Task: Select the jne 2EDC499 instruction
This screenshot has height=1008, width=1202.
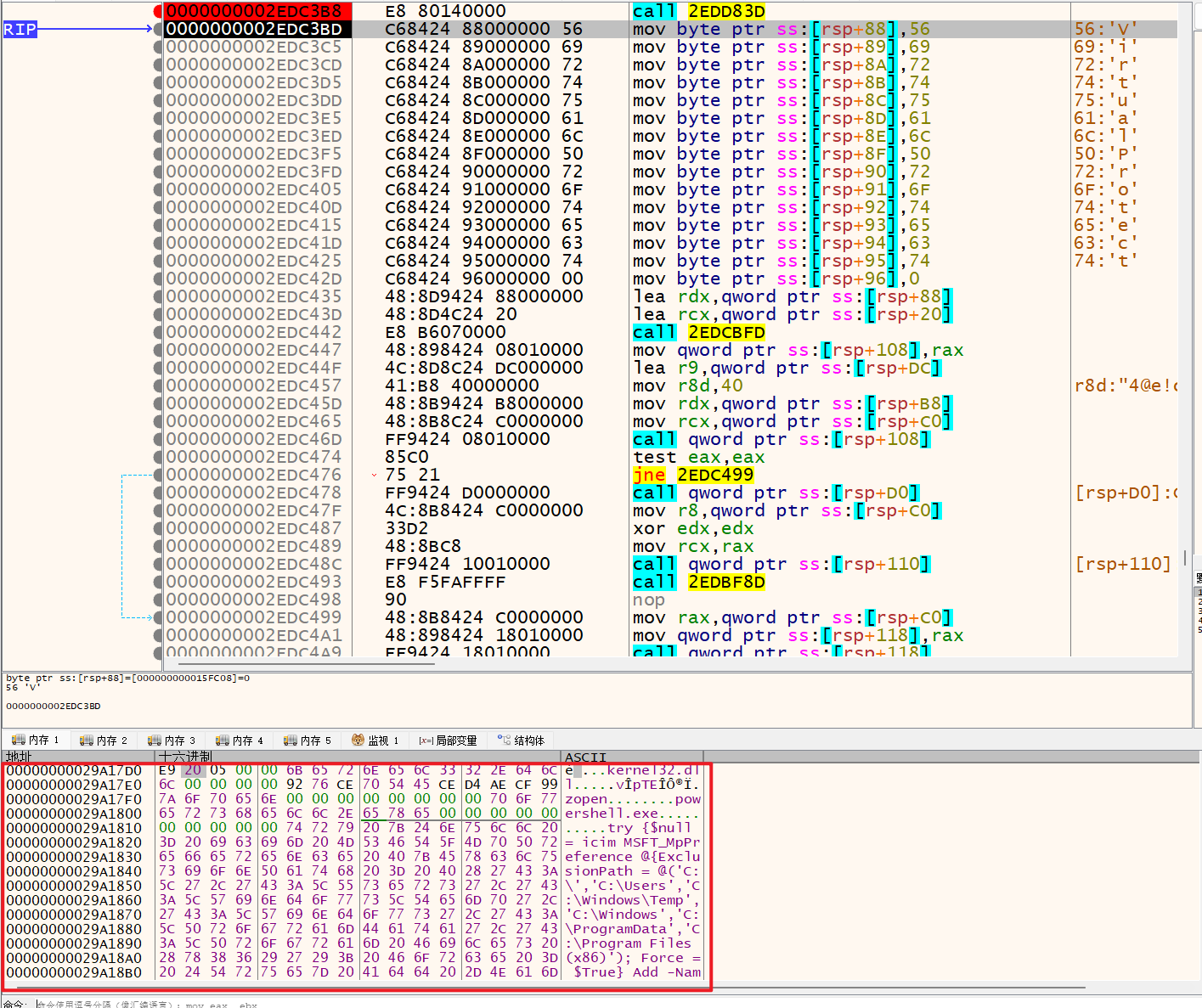Action: coord(693,475)
